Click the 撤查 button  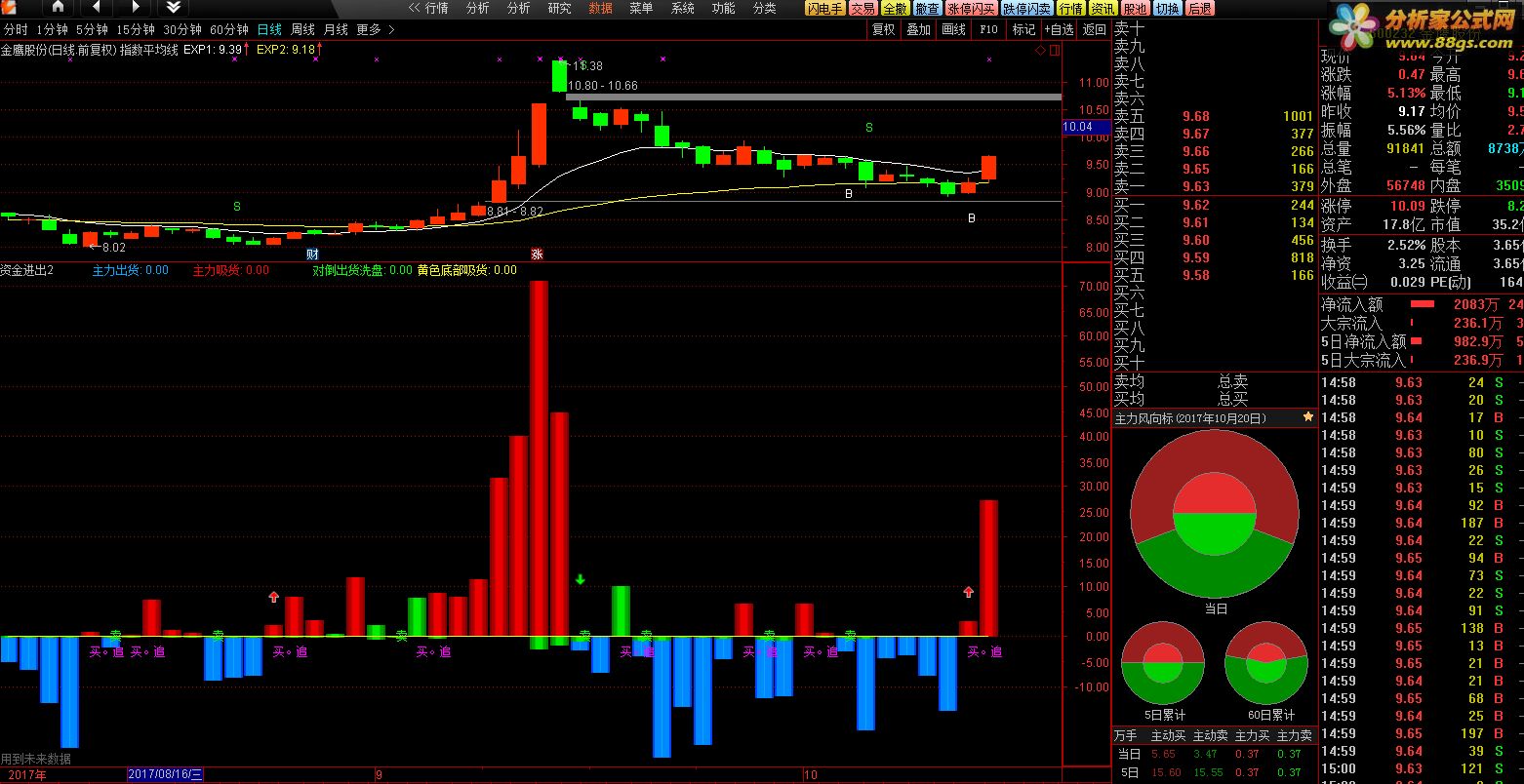tap(927, 9)
